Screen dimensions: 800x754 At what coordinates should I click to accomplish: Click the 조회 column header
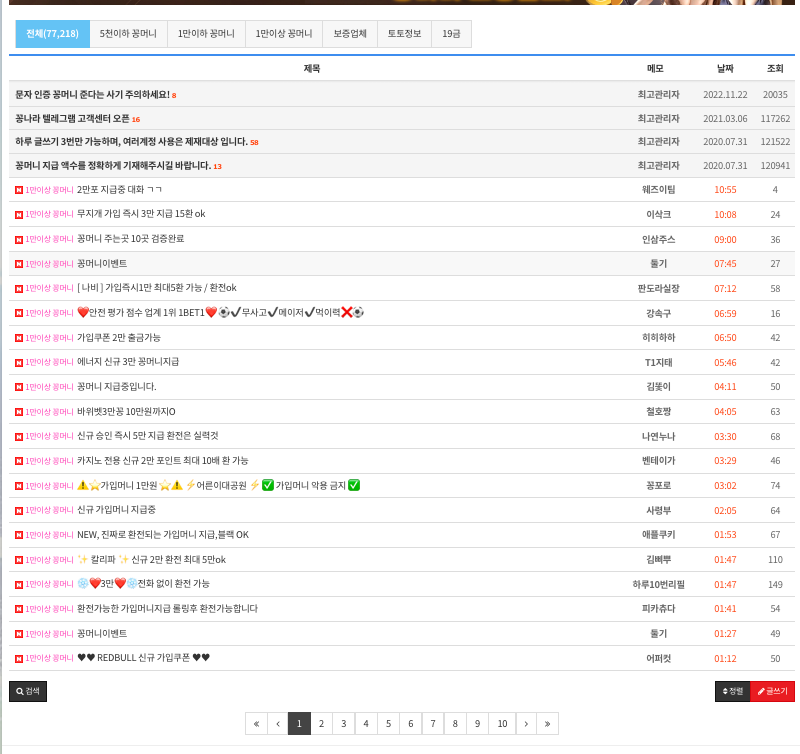tap(775, 68)
